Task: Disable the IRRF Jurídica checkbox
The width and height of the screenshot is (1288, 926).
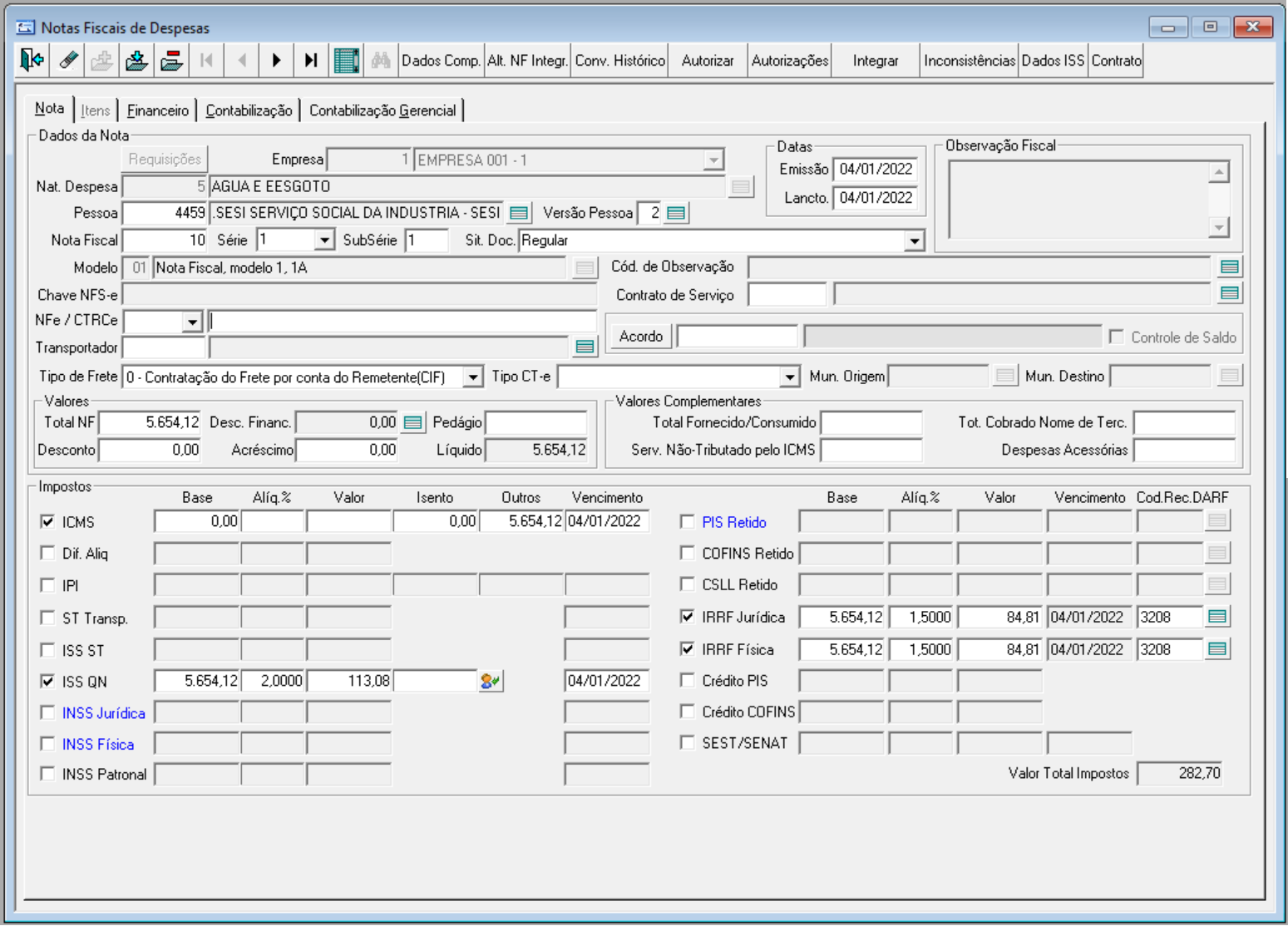Action: (687, 617)
